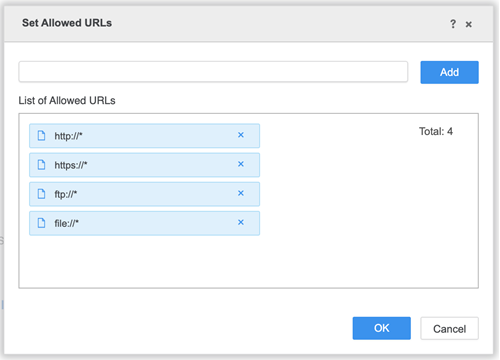Click the List of Allowed URLs label
500x360 pixels.
pyautogui.click(x=67, y=100)
